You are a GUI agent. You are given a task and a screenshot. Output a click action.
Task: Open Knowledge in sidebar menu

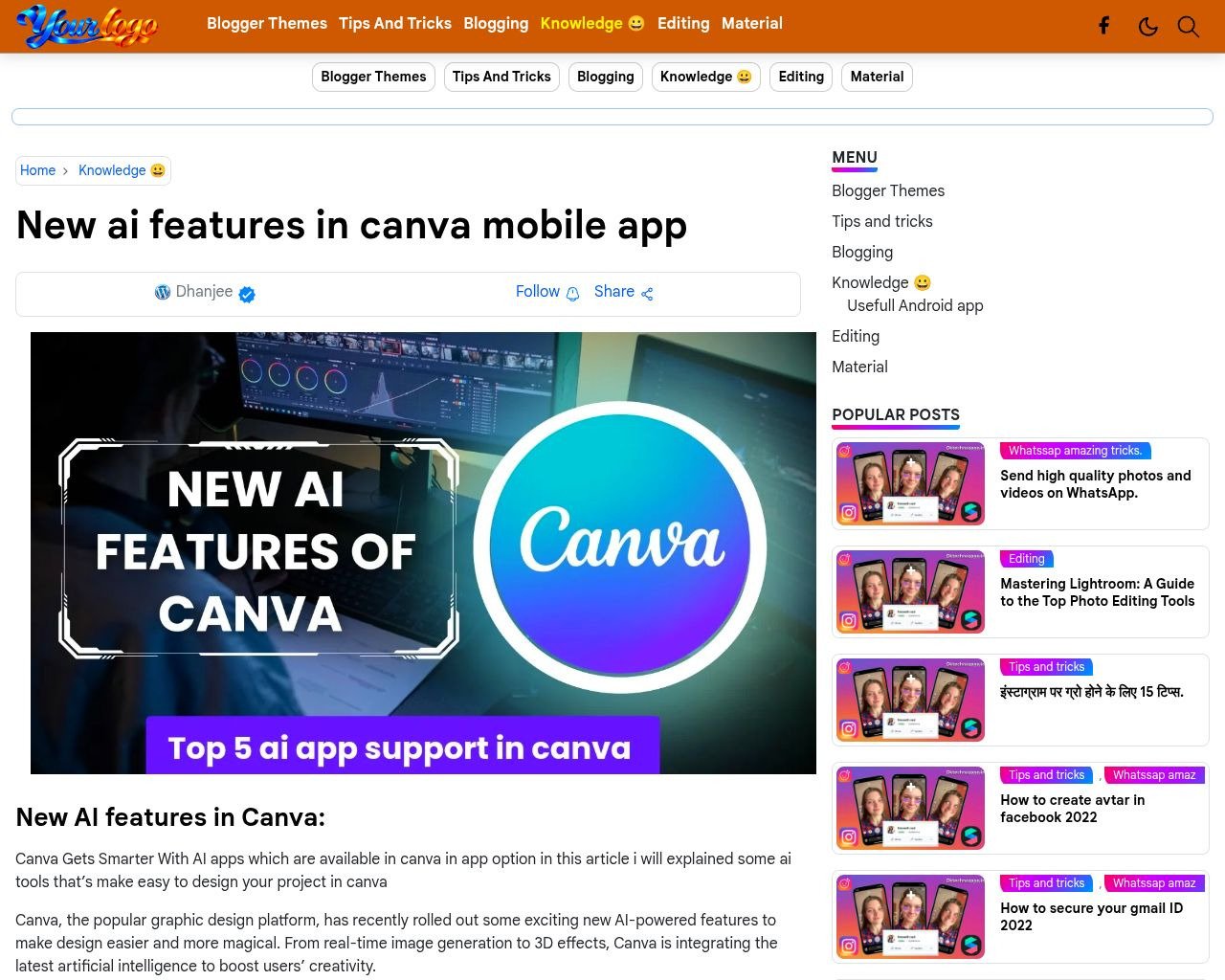881,282
